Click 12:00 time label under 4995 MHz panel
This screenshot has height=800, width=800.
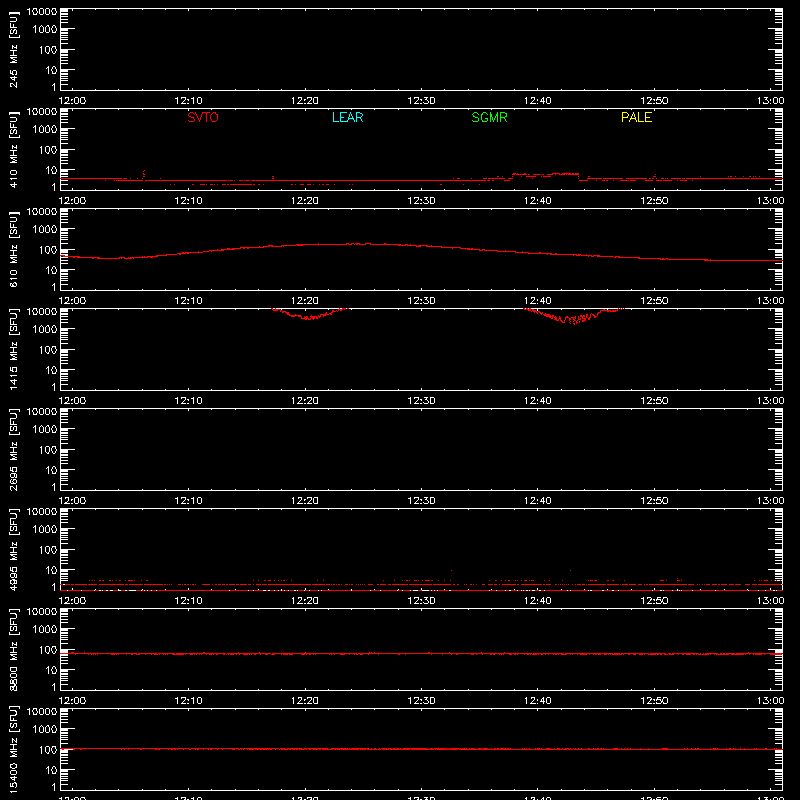click(x=72, y=601)
